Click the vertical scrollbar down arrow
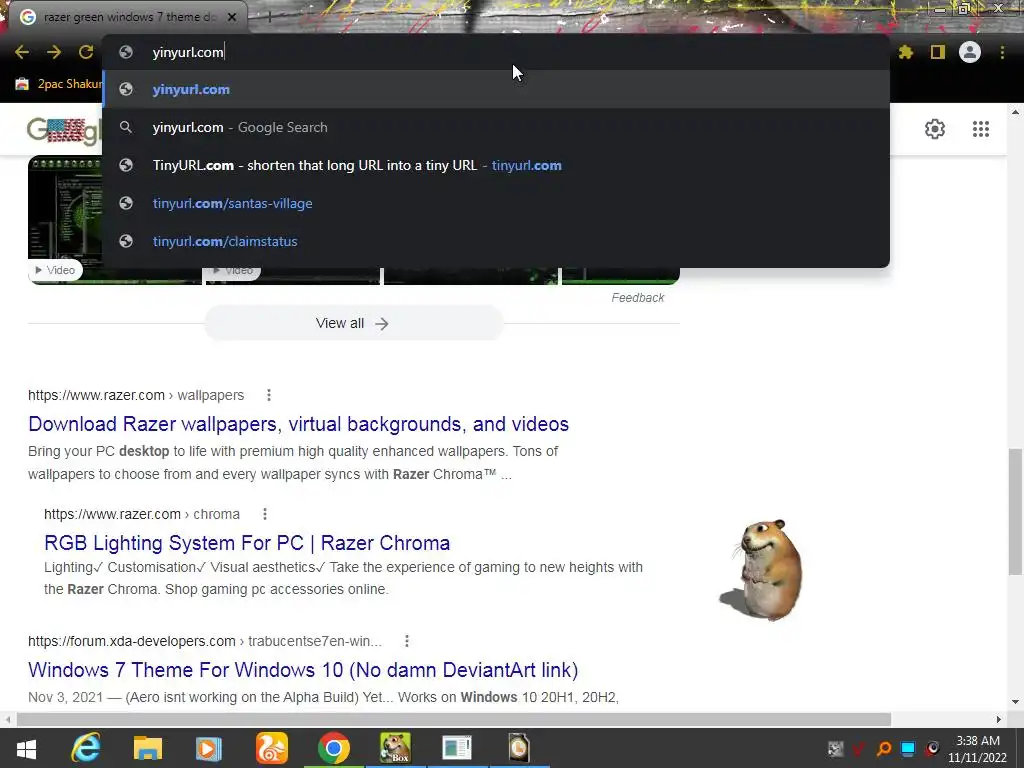Viewport: 1024px width, 768px height. (x=1015, y=702)
